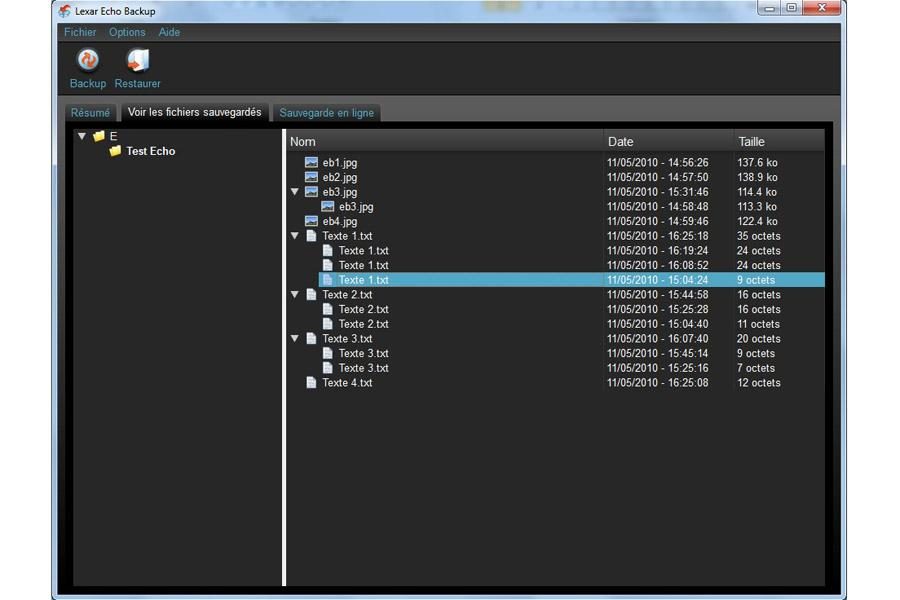Click the 11 octets size cell
The width and height of the screenshot is (900, 600).
[x=759, y=324]
